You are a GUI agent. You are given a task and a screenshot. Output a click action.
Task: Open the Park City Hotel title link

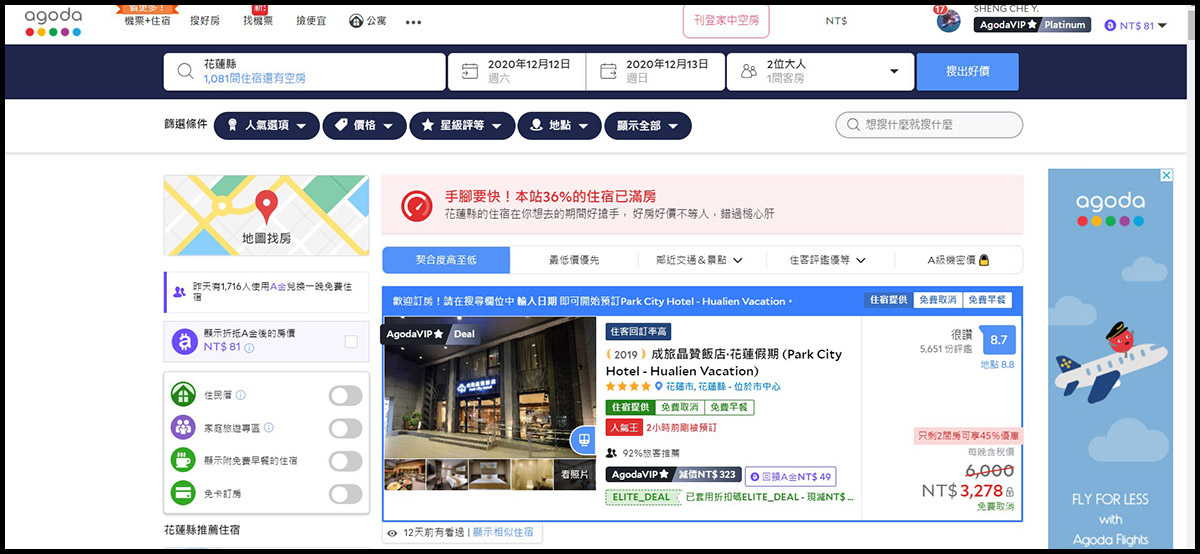(723, 362)
